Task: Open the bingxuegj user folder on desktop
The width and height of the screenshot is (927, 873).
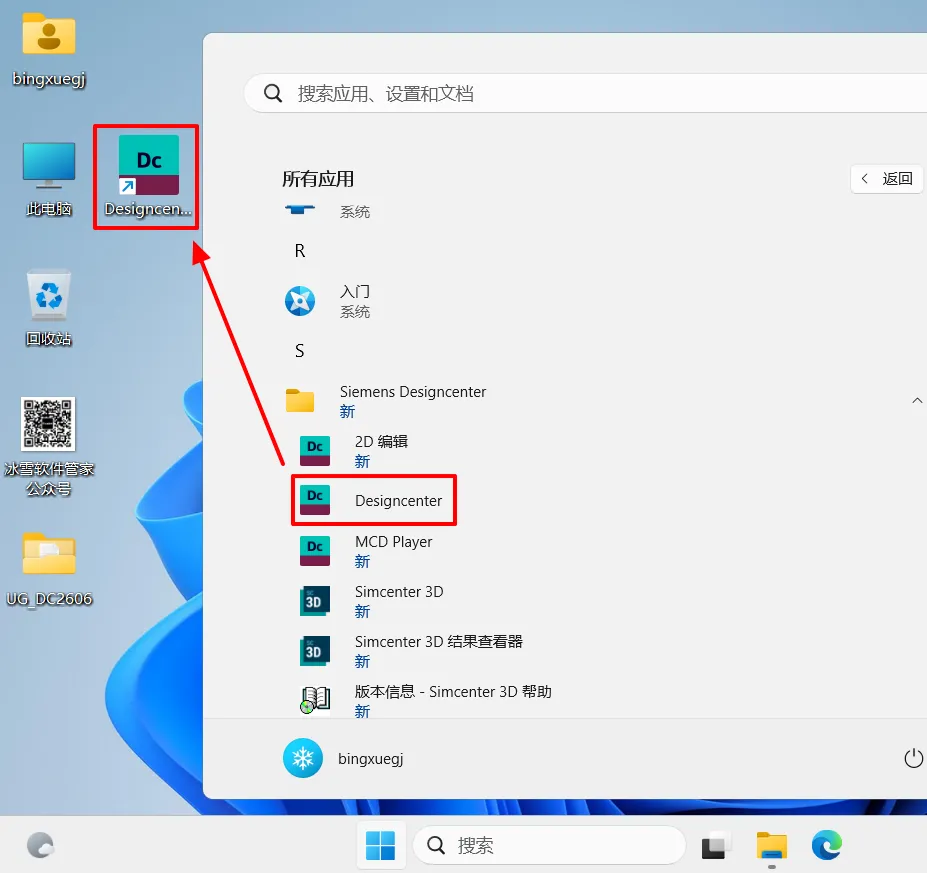Action: (x=49, y=50)
